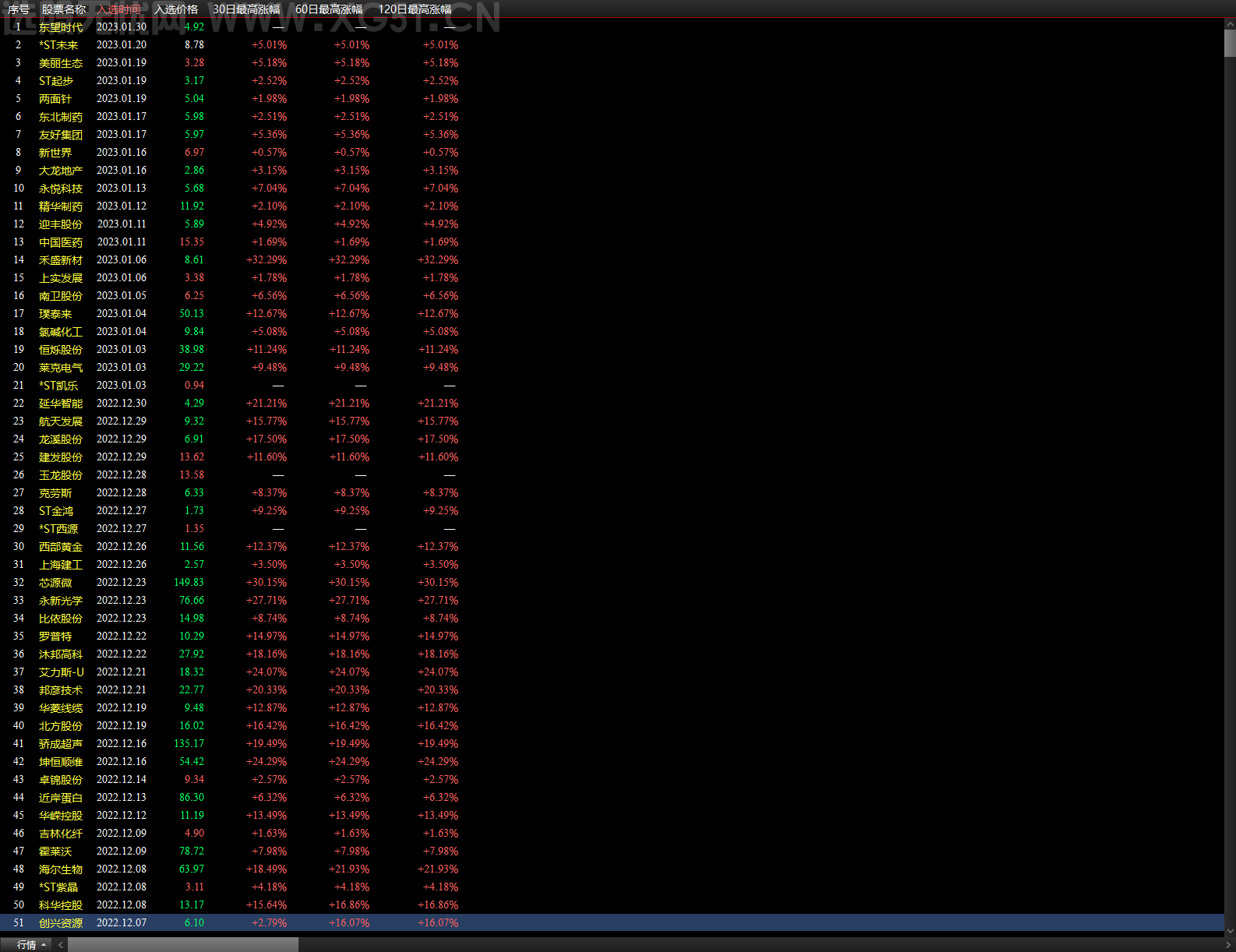Select highlighted stock 创兴资源
The width and height of the screenshot is (1236, 952).
point(61,923)
